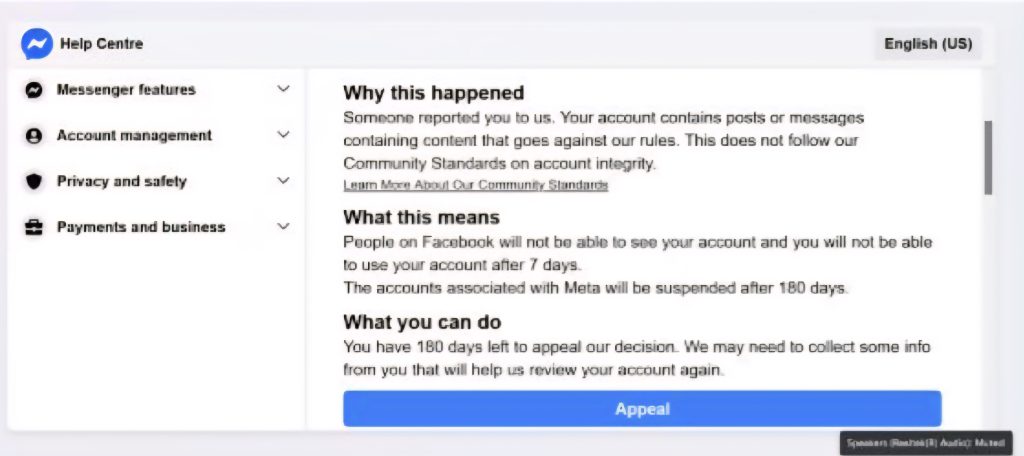Click the page's vertical scrollbar thumb
Viewport: 1024px width, 456px height.
click(988, 157)
